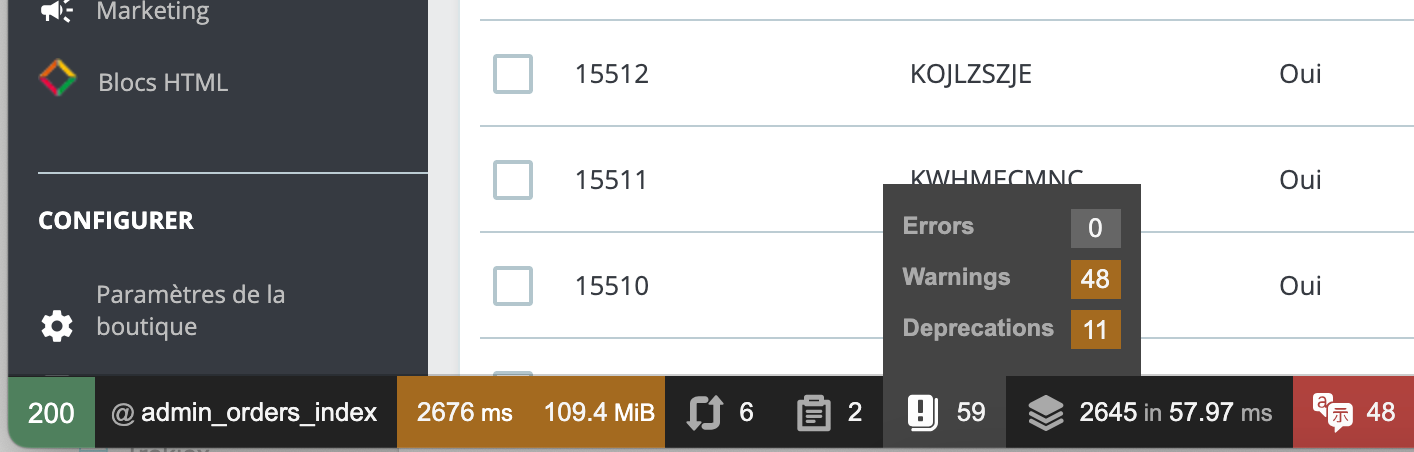Viewport: 1414px width, 452px height.
Task: Check the box for order 15510
Action: [x=513, y=286]
